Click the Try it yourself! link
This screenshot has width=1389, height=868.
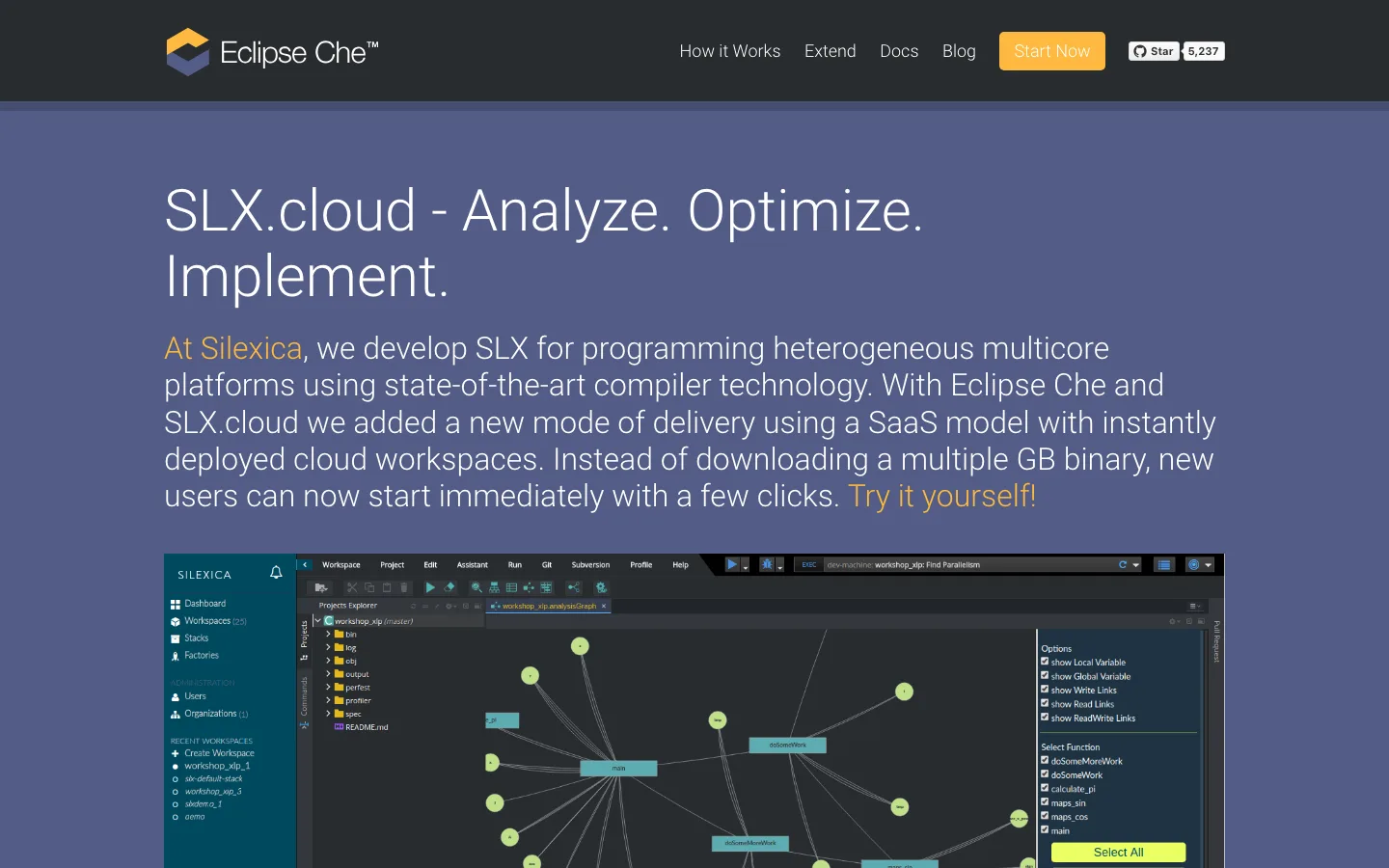click(x=942, y=496)
